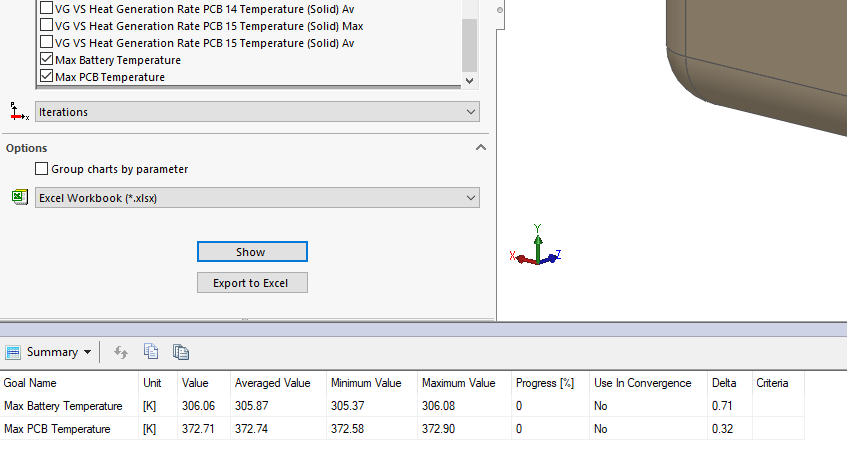Image resolution: width=847 pixels, height=464 pixels.
Task: Click the Excel workbook icon
Action: (x=19, y=198)
